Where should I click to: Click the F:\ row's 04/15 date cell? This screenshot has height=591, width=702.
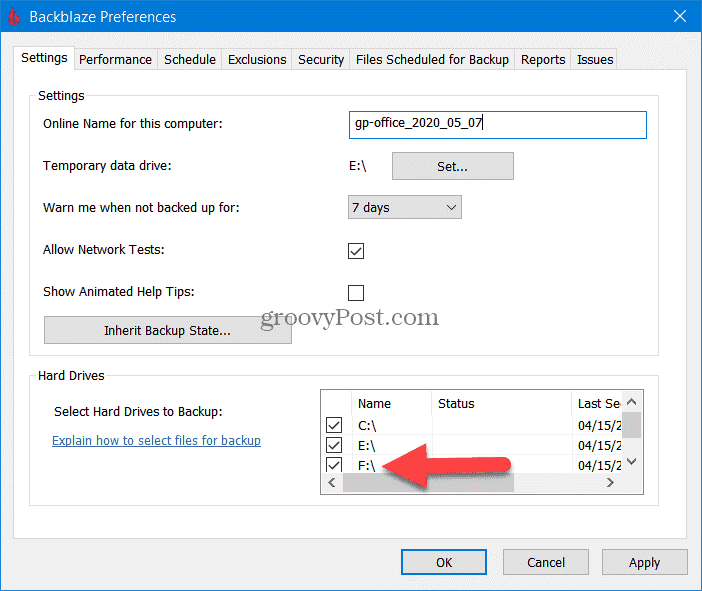(597, 465)
